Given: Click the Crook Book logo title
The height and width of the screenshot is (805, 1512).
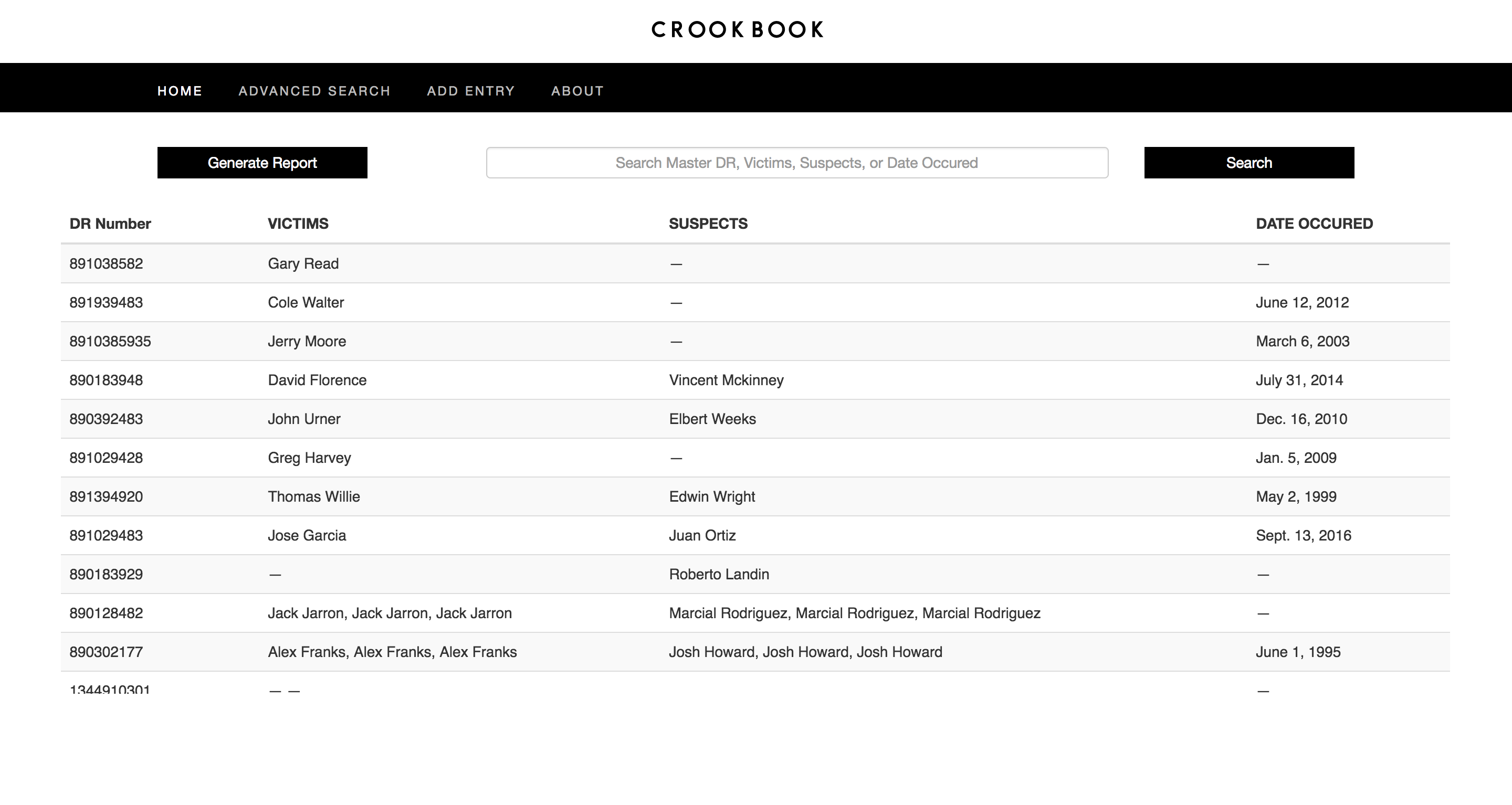Looking at the screenshot, I should tap(737, 30).
